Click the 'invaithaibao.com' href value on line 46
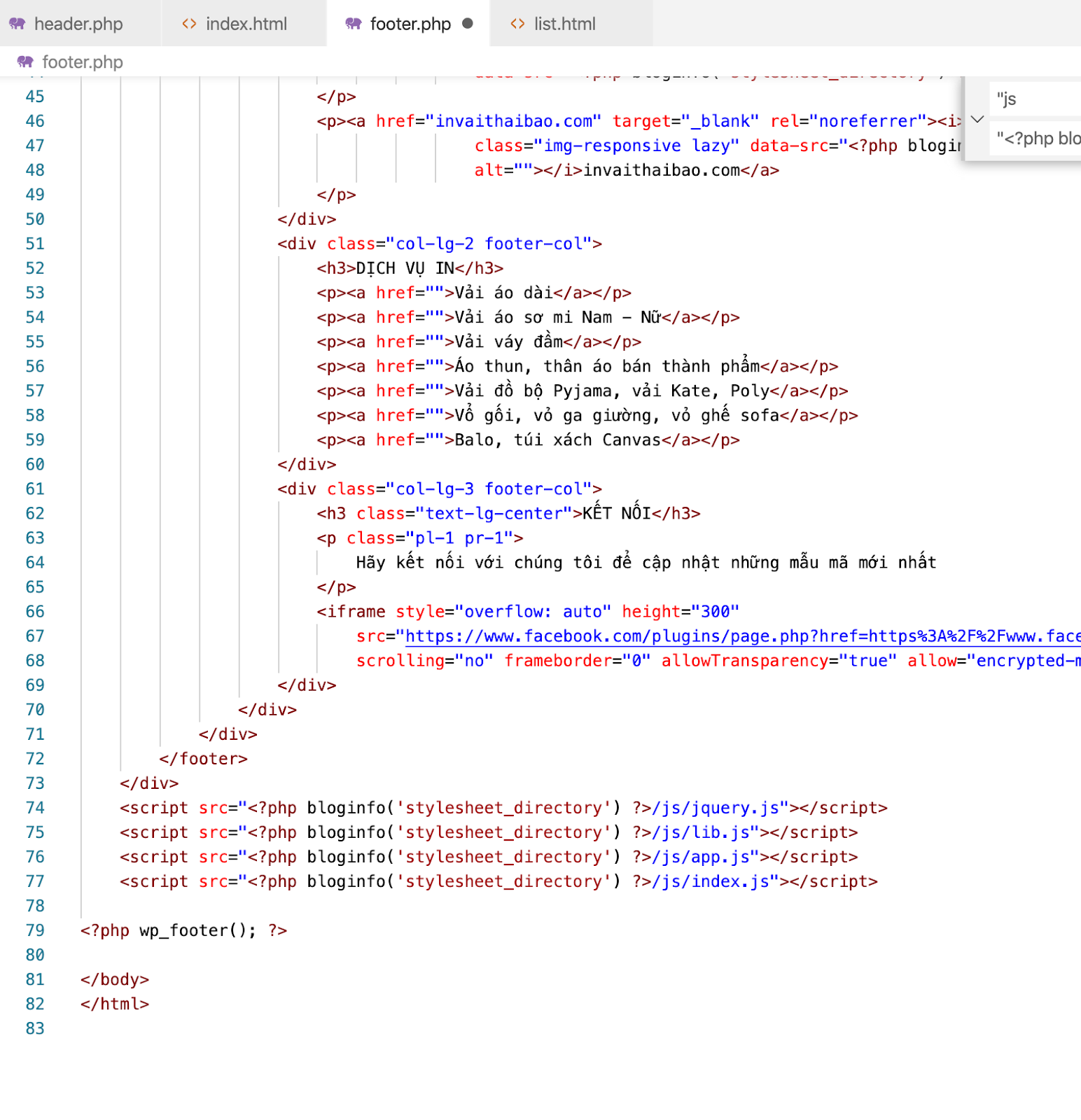 pyautogui.click(x=513, y=121)
